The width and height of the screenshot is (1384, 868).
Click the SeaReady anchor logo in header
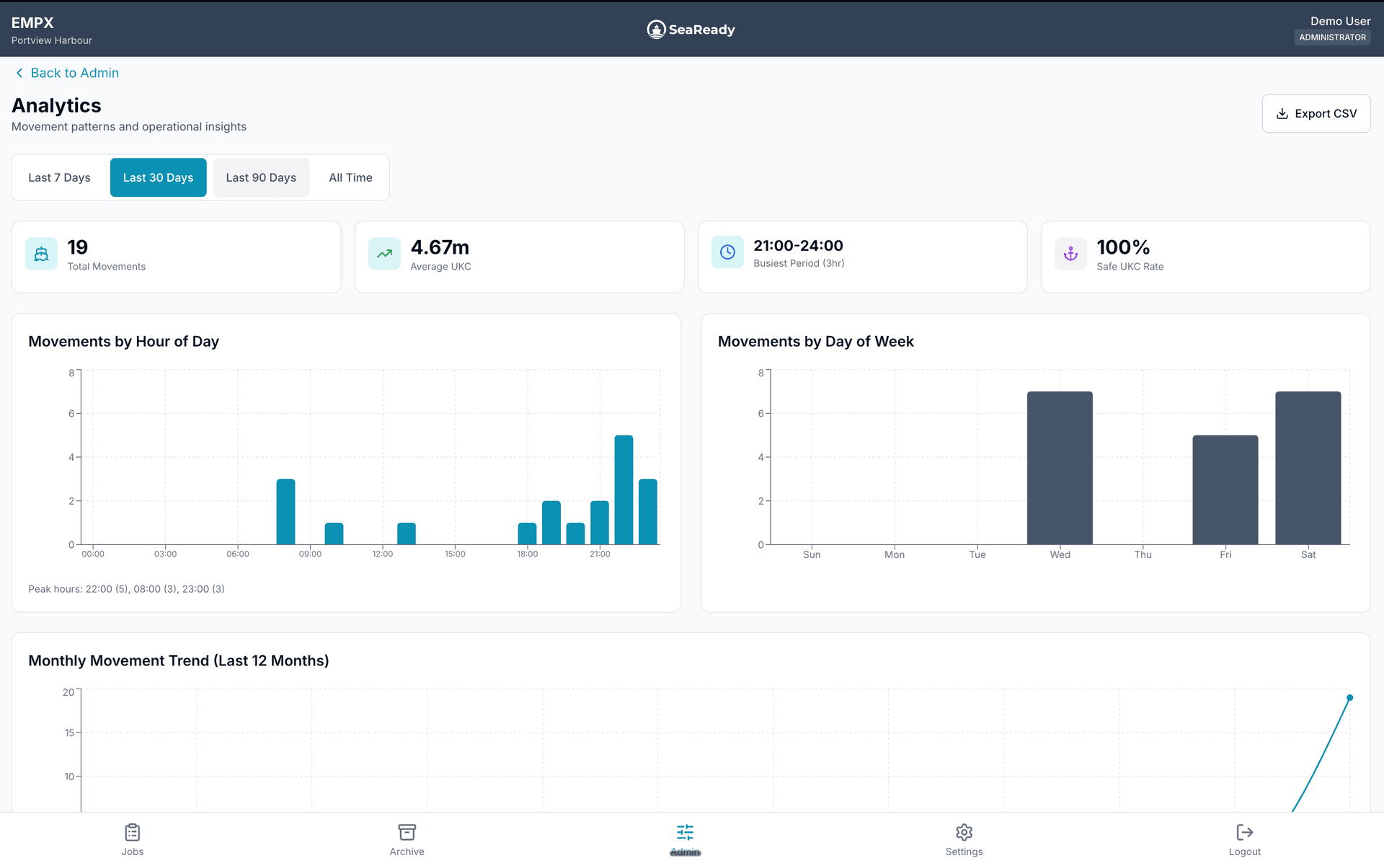click(656, 29)
